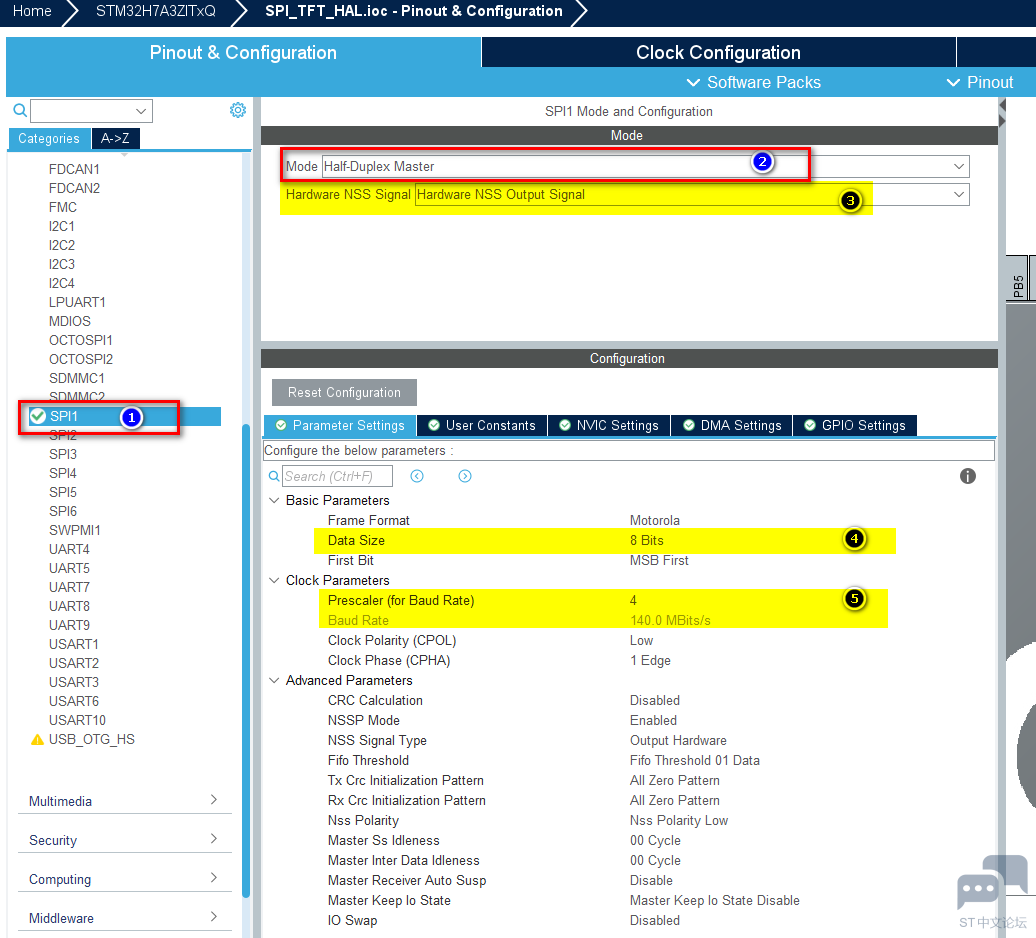
Task: Select the A->Z tab
Action: click(115, 138)
